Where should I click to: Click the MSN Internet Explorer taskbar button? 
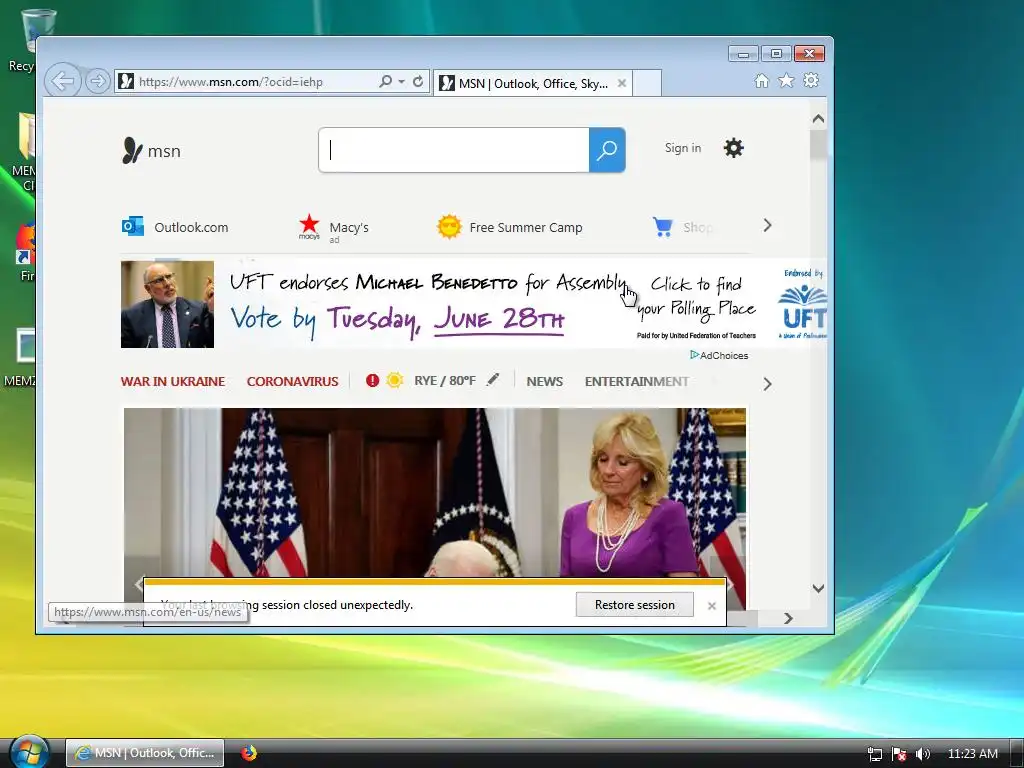[x=145, y=753]
